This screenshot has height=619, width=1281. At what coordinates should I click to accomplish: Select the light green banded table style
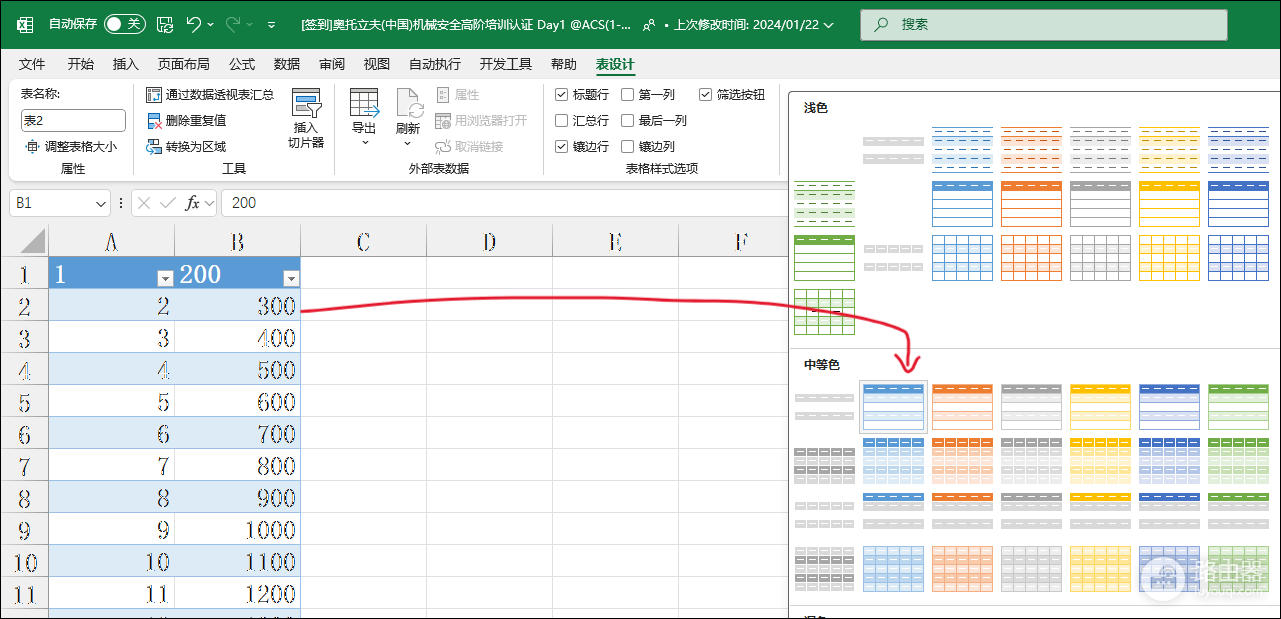[x=824, y=202]
